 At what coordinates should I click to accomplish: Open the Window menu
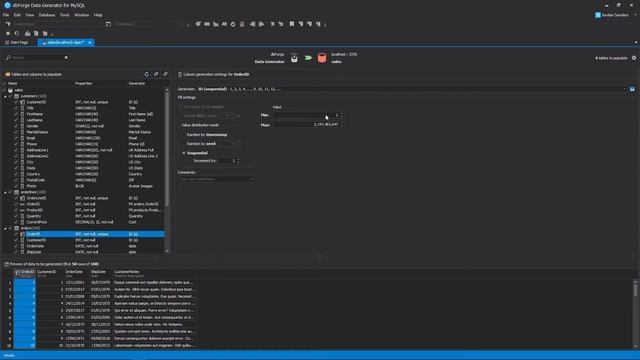tap(82, 15)
